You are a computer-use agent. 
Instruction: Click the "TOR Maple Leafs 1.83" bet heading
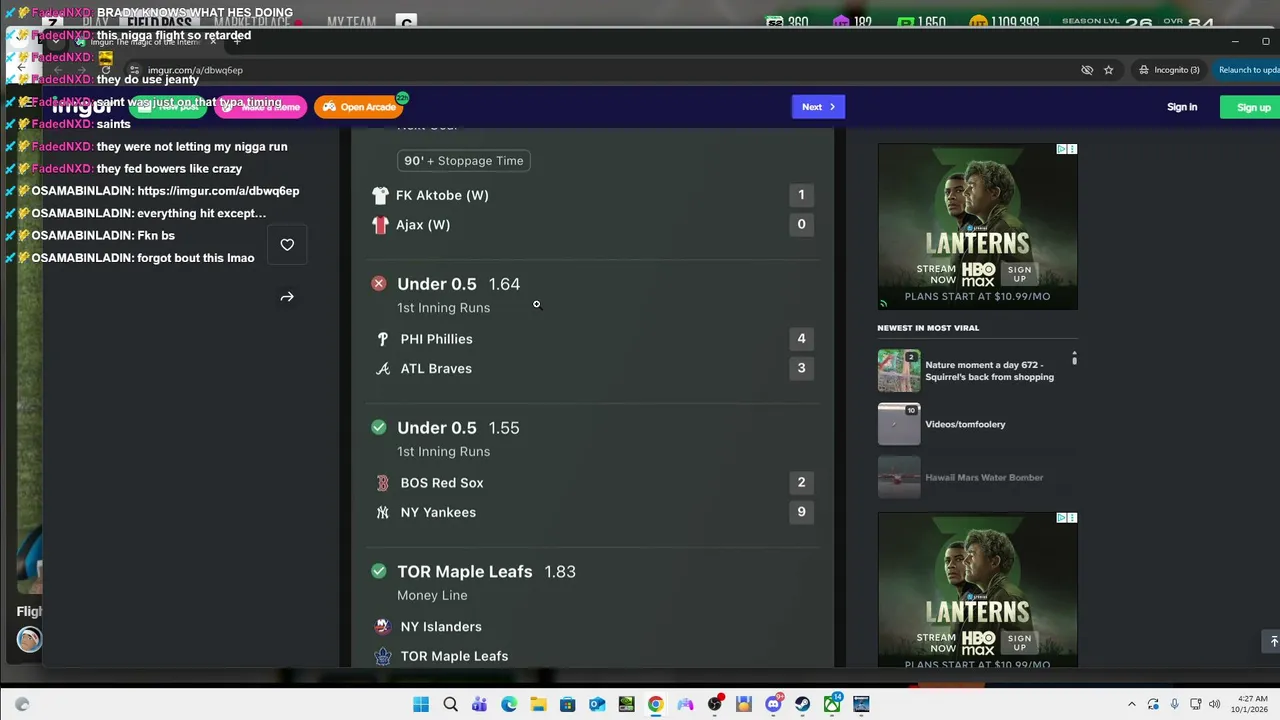(x=486, y=572)
